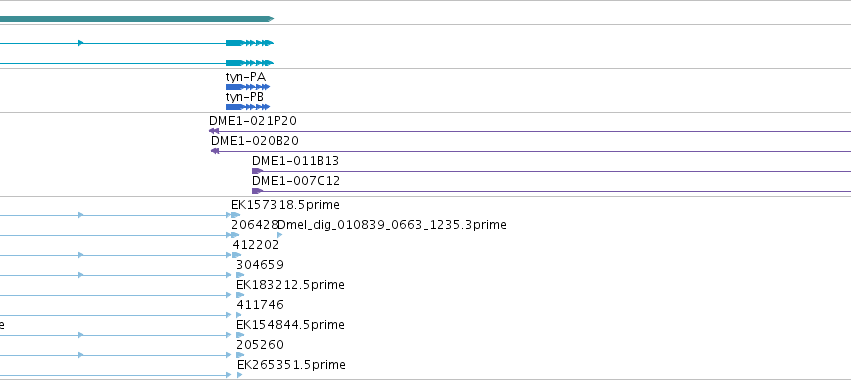Click the EK183212.5prime feature label
The width and height of the screenshot is (851, 380).
click(x=290, y=285)
